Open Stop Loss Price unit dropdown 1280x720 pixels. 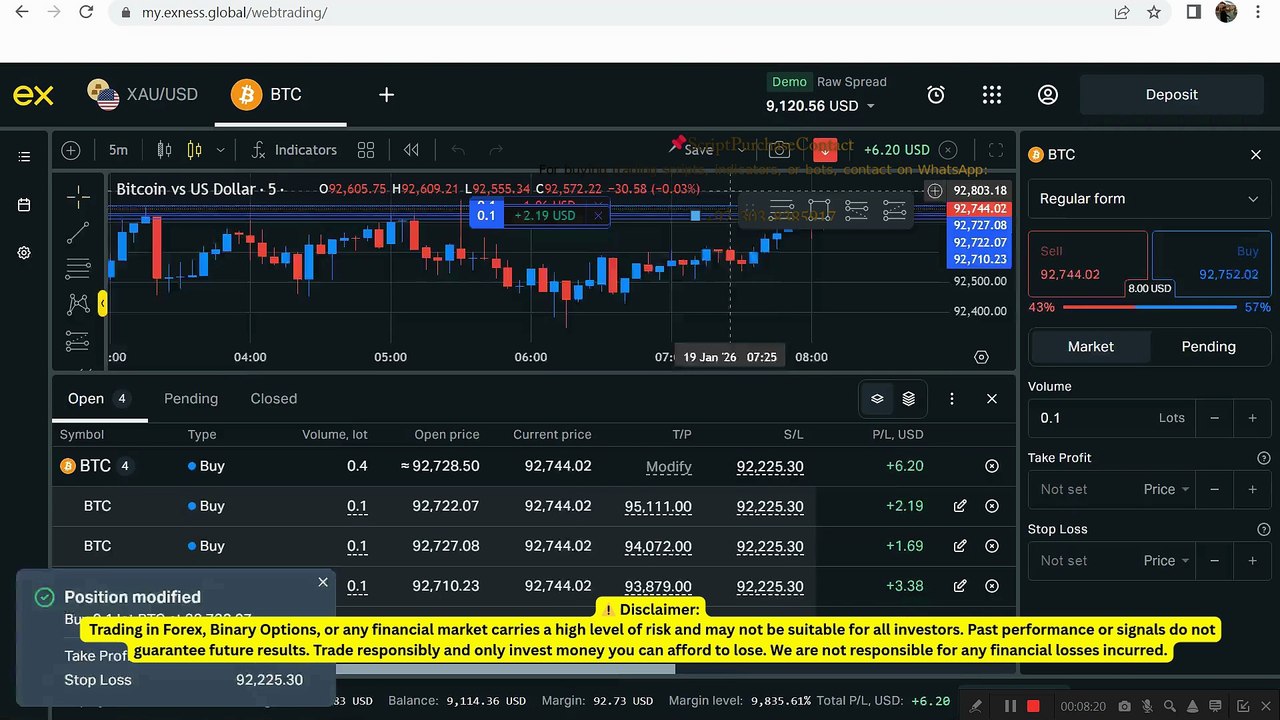click(1166, 560)
